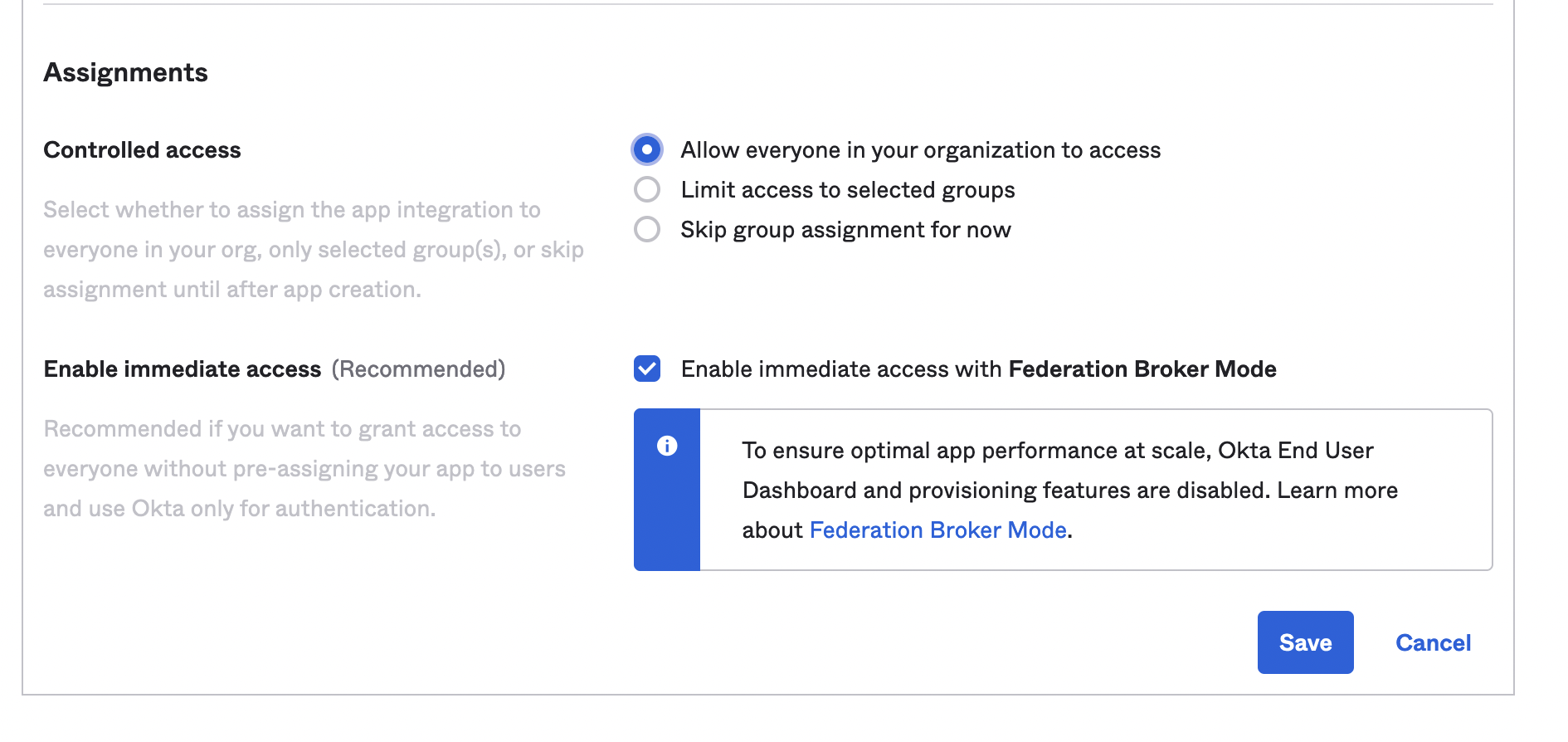The image size is (1568, 742).
Task: Click the info icon in the blue banner
Action: tap(667, 446)
